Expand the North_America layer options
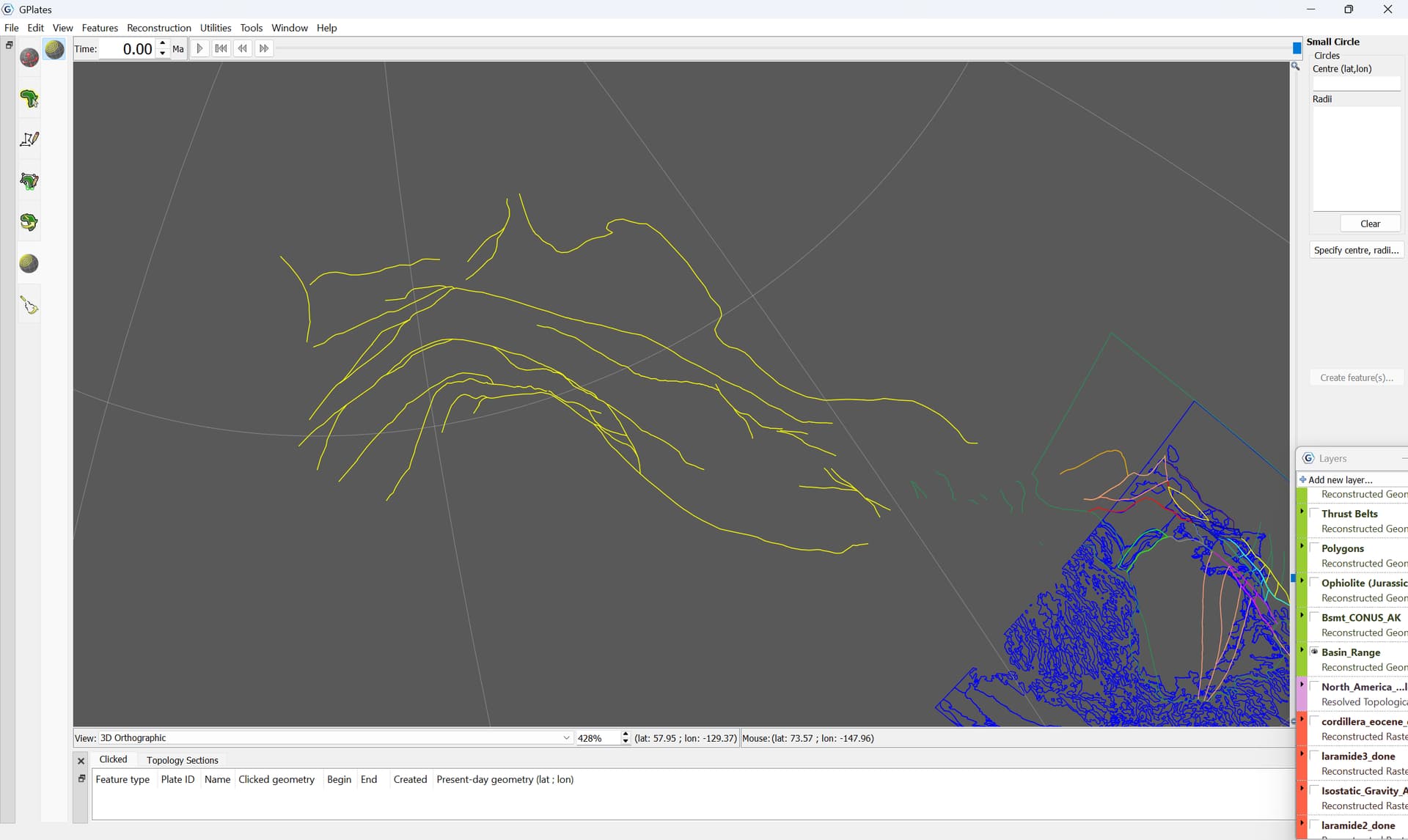The image size is (1408, 840). pos(1302,684)
